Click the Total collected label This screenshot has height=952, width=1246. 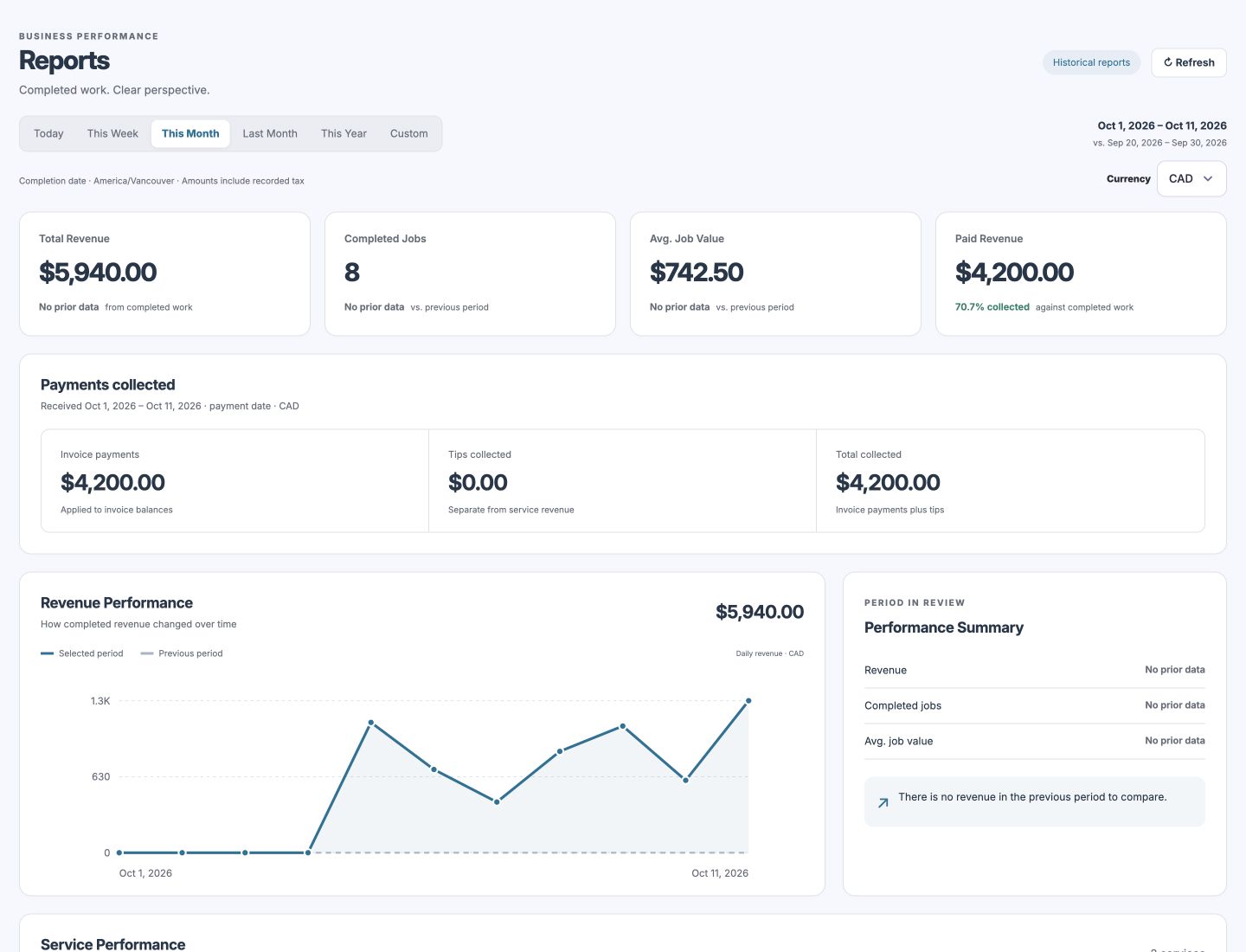869,454
